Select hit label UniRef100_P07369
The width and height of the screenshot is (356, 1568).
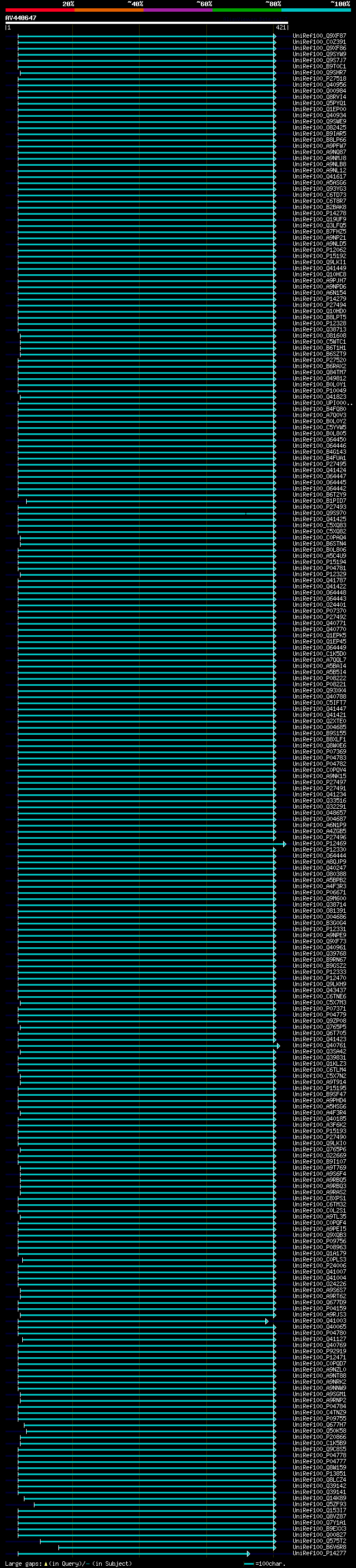point(319,752)
